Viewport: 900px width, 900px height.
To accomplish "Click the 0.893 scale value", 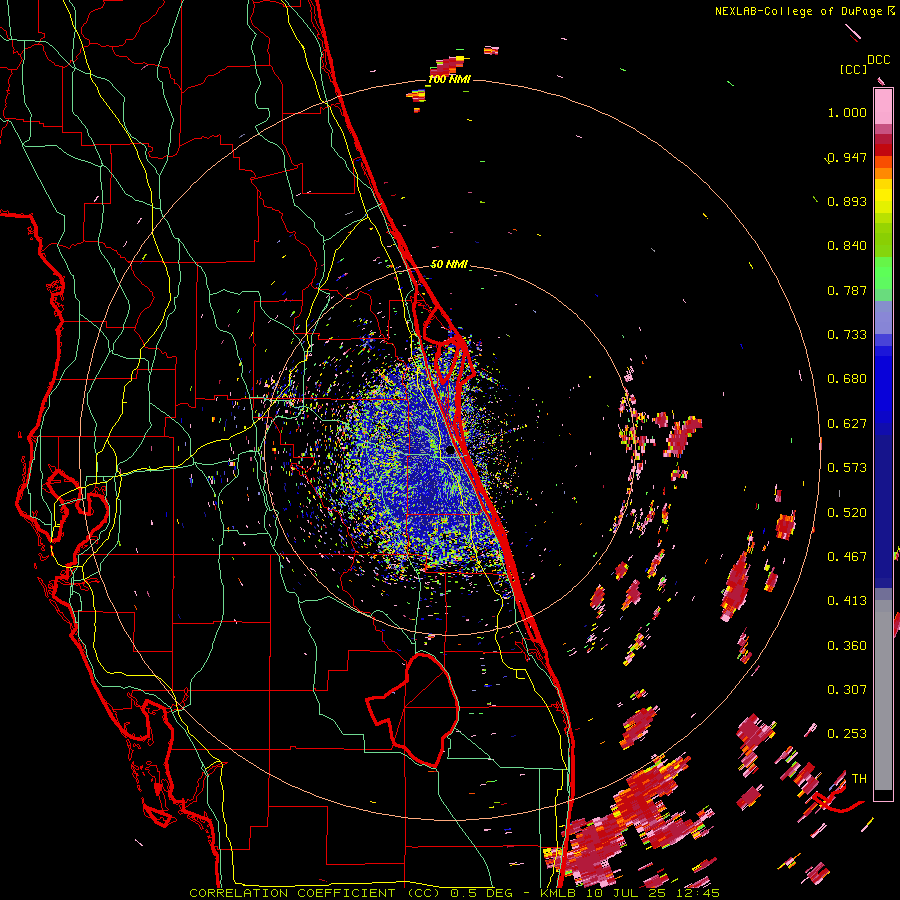I will 847,201.
